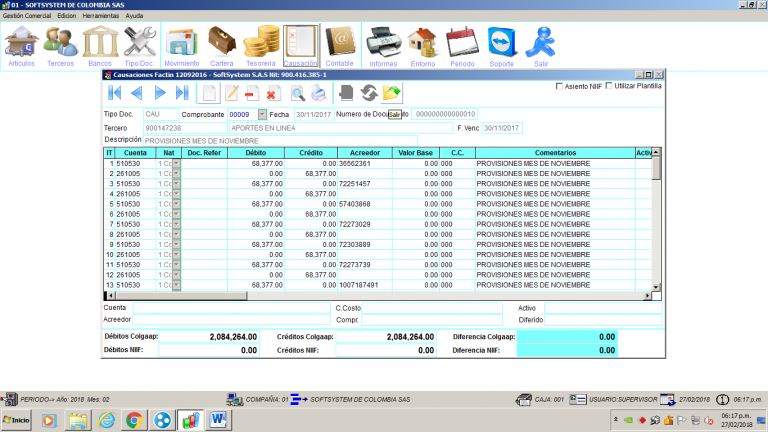The width and height of the screenshot is (768, 432).
Task: Print the causación document
Action: pos(319,93)
